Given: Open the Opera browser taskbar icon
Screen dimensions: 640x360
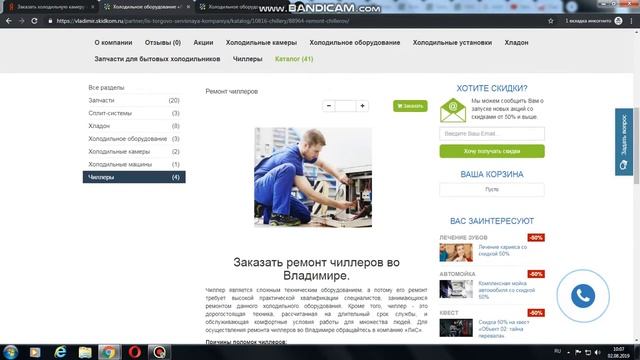Looking at the screenshot, I should pos(135,352).
